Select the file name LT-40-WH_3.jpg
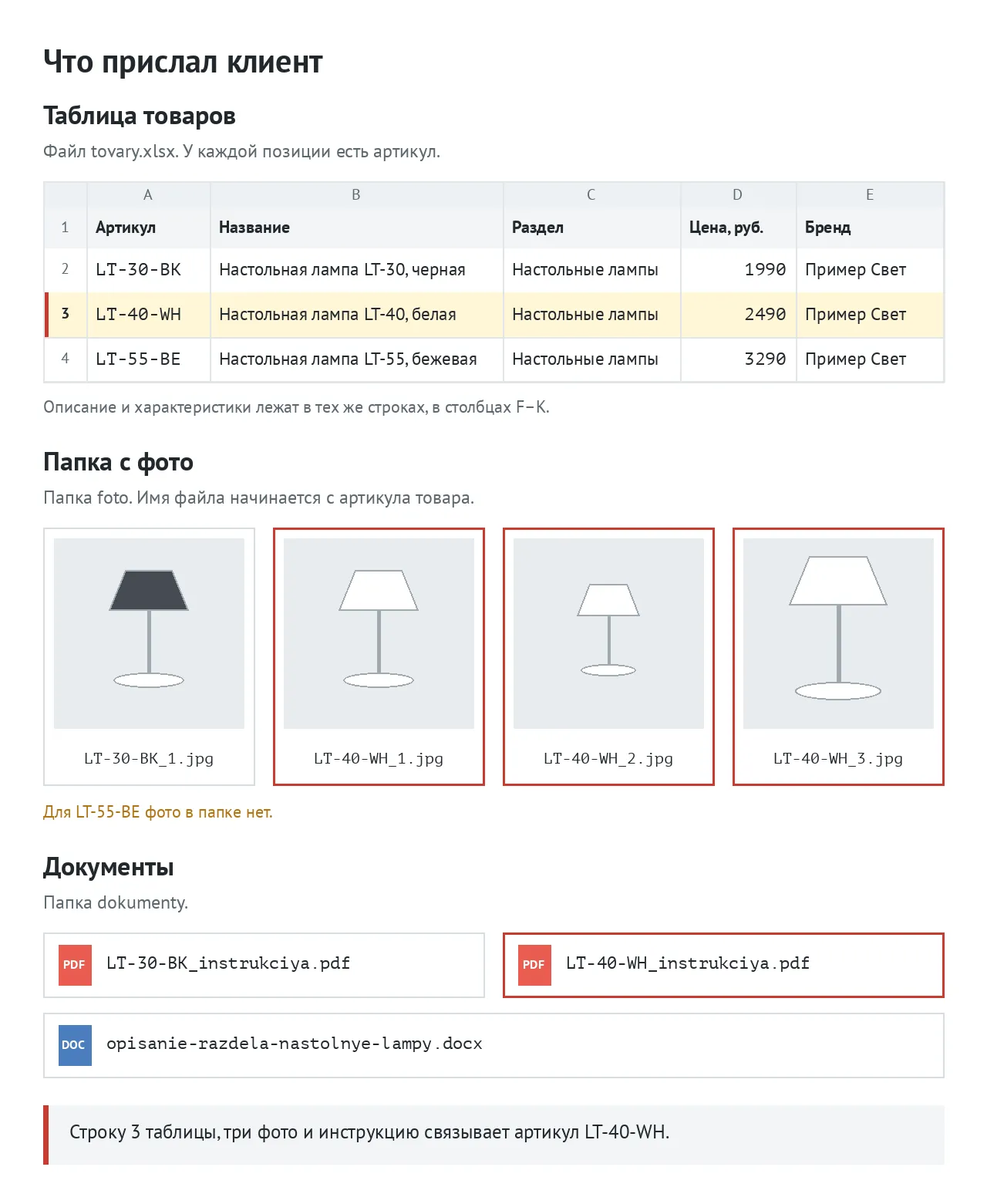The image size is (987, 1204). coord(838,758)
